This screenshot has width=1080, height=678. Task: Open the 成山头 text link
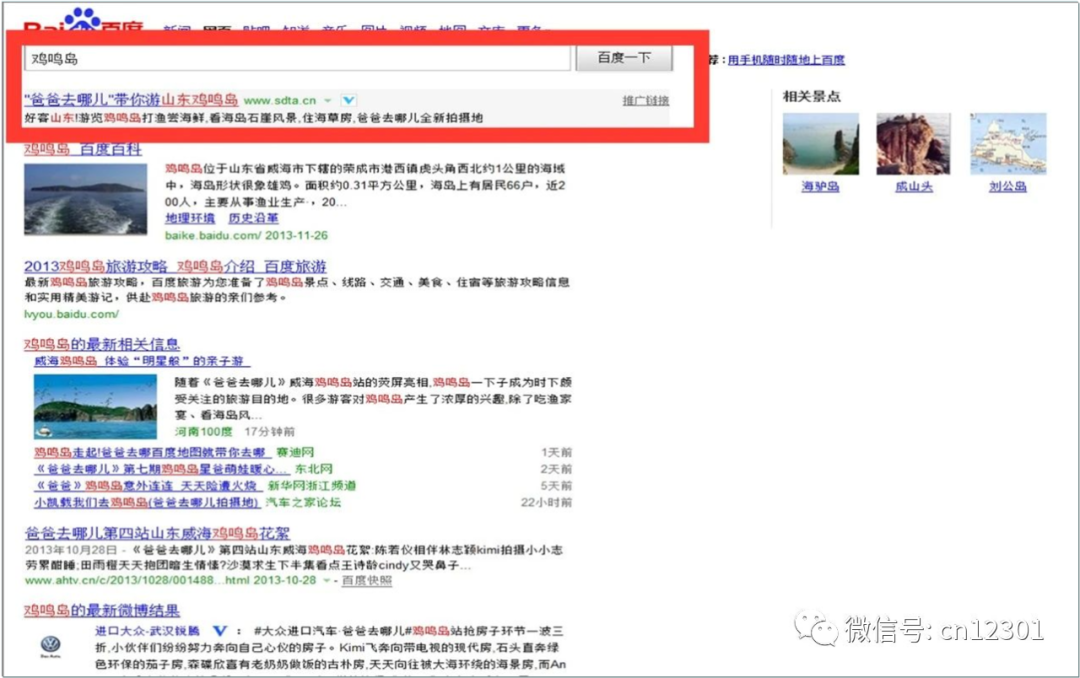[x=914, y=187]
